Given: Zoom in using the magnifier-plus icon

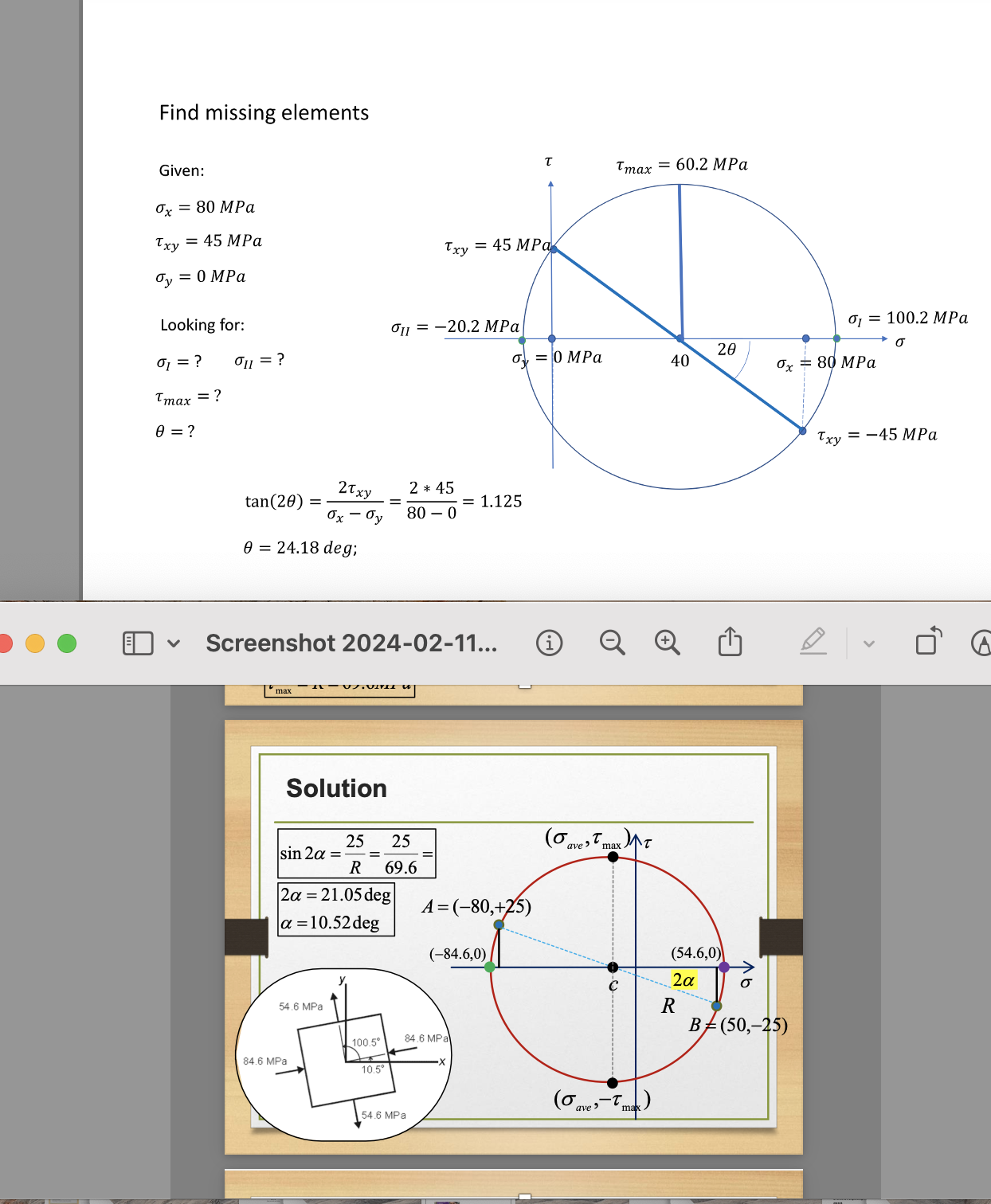Looking at the screenshot, I should (668, 643).
